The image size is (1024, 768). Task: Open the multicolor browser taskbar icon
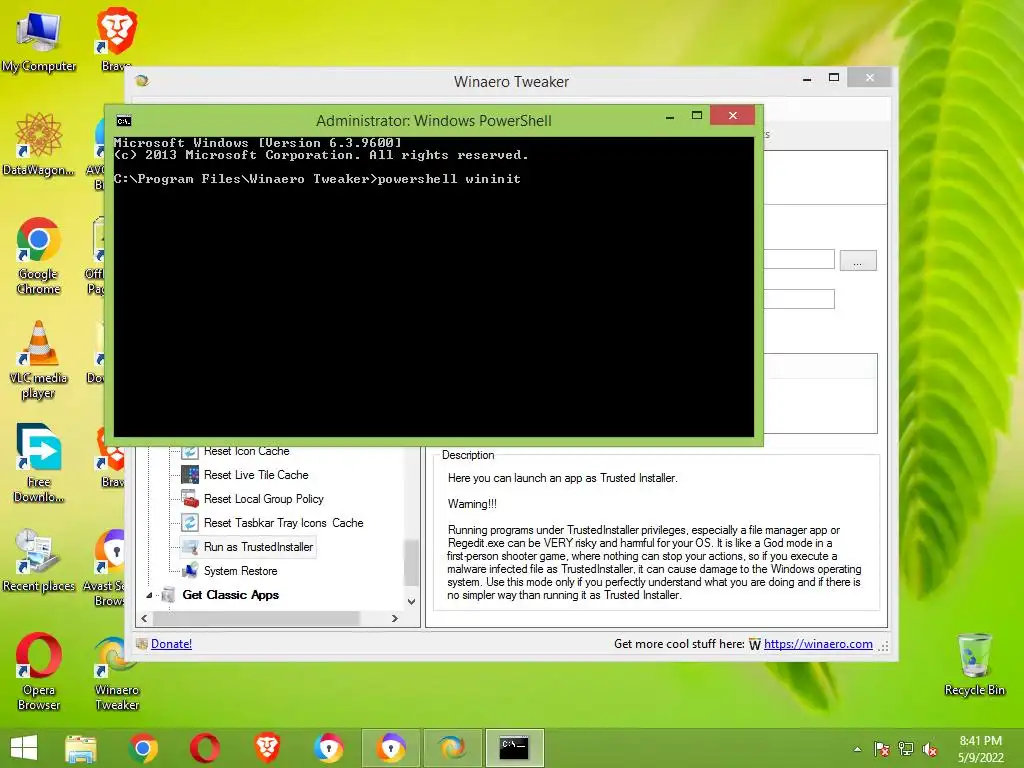tap(329, 748)
